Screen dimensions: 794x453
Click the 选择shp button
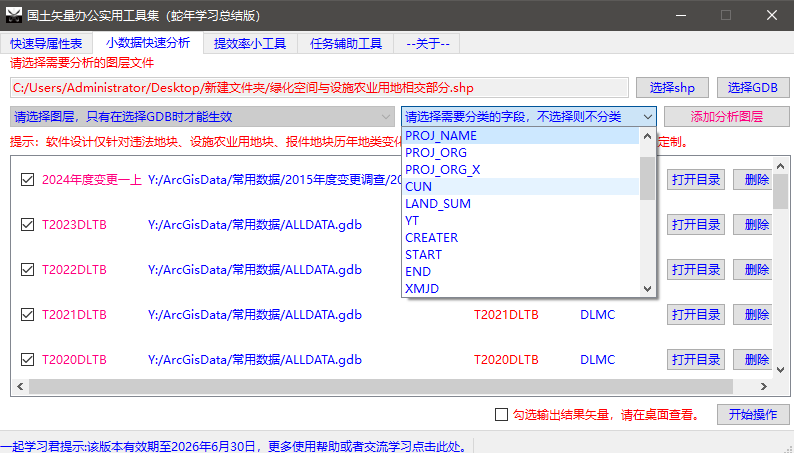[x=671, y=87]
